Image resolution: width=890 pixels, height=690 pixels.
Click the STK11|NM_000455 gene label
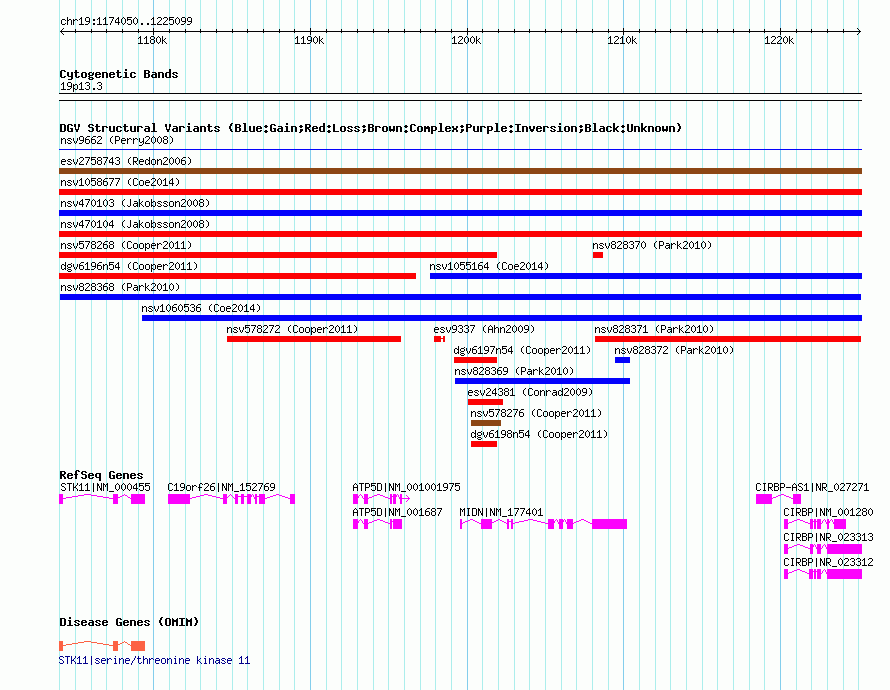(x=105, y=487)
